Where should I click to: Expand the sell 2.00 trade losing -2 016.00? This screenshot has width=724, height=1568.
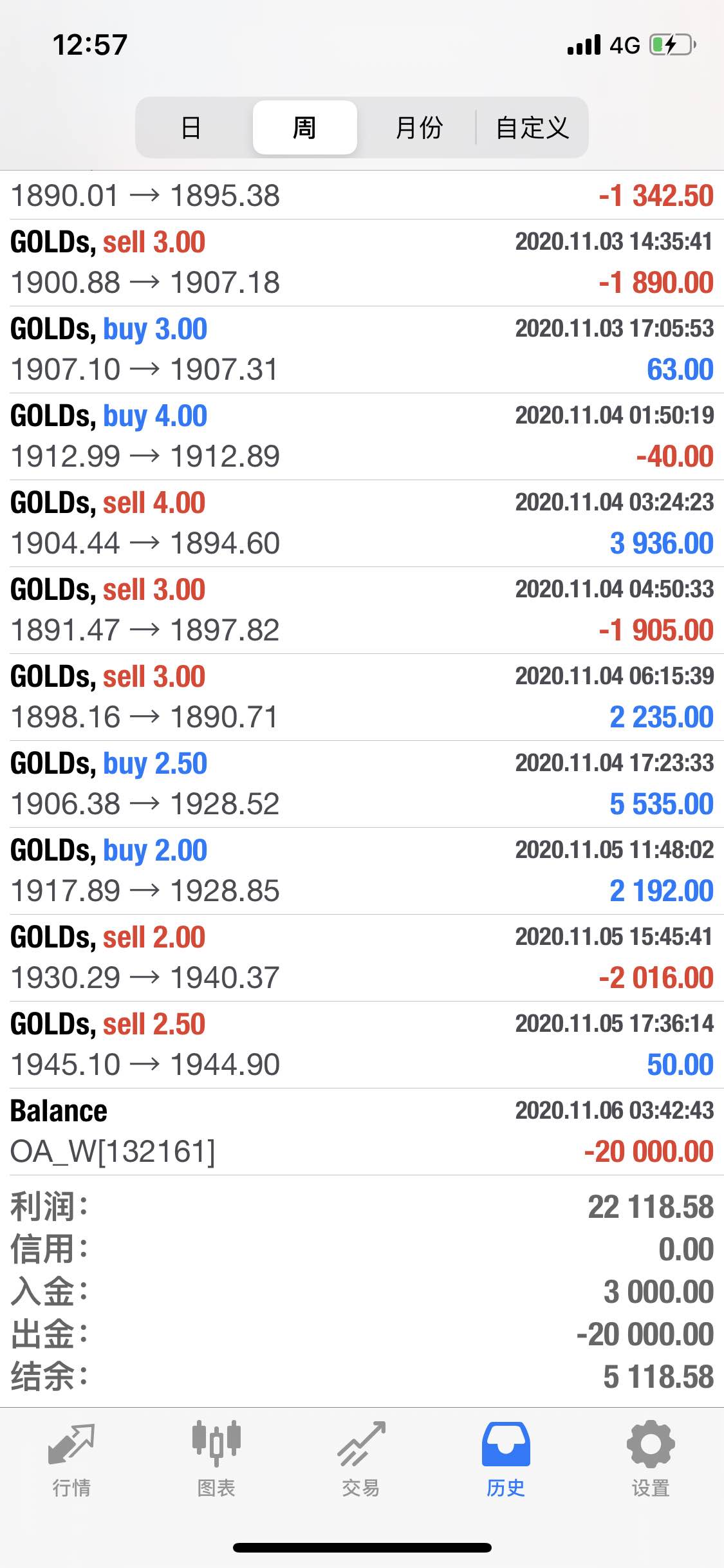tap(362, 958)
